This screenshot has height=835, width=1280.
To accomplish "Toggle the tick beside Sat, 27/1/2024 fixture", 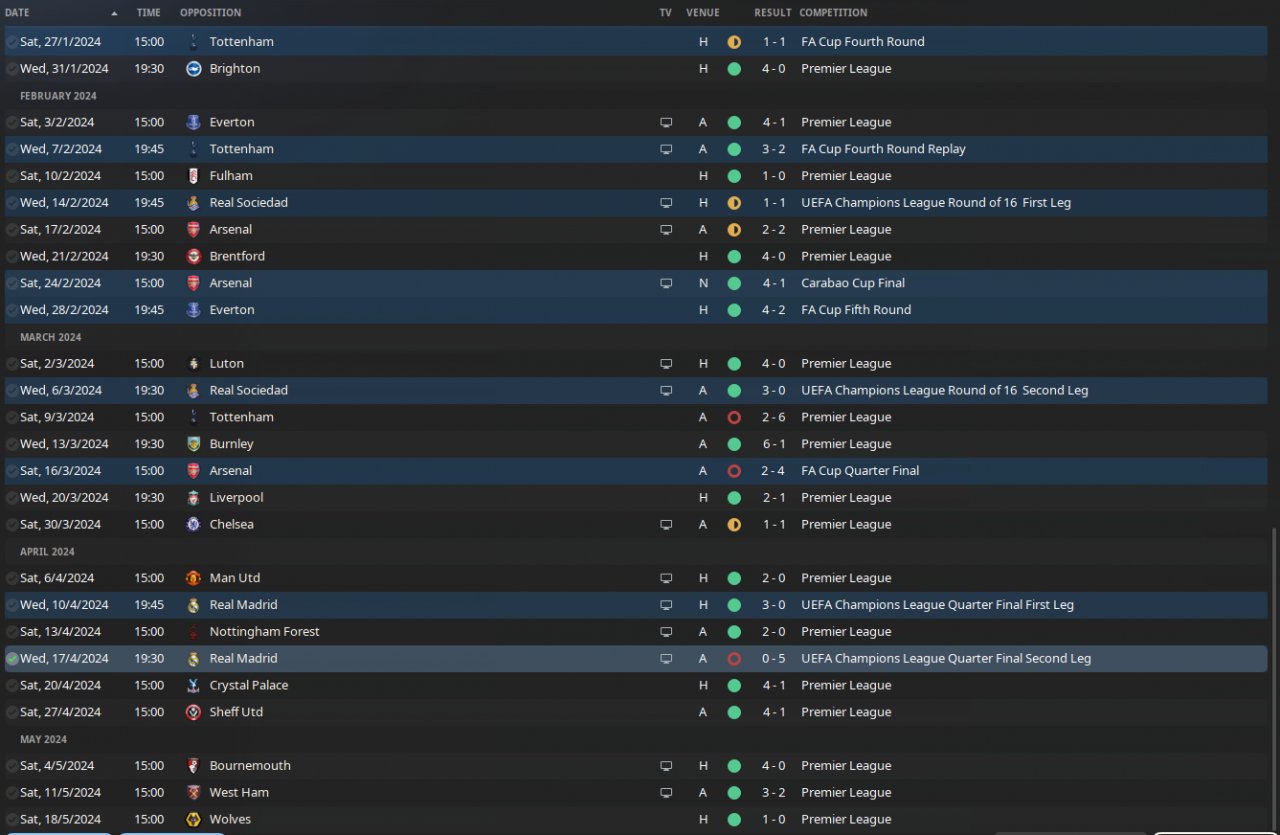I will tap(12, 42).
